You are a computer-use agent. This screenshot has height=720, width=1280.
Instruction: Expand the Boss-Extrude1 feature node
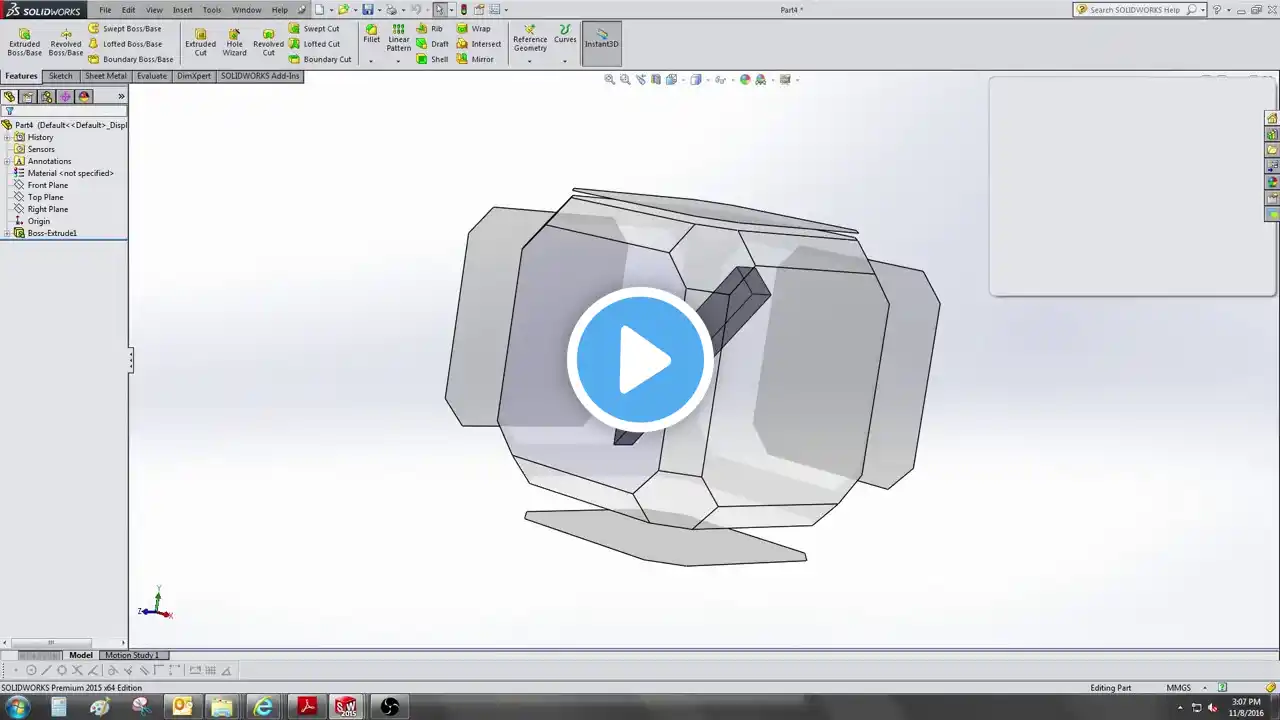pyautogui.click(x=7, y=233)
